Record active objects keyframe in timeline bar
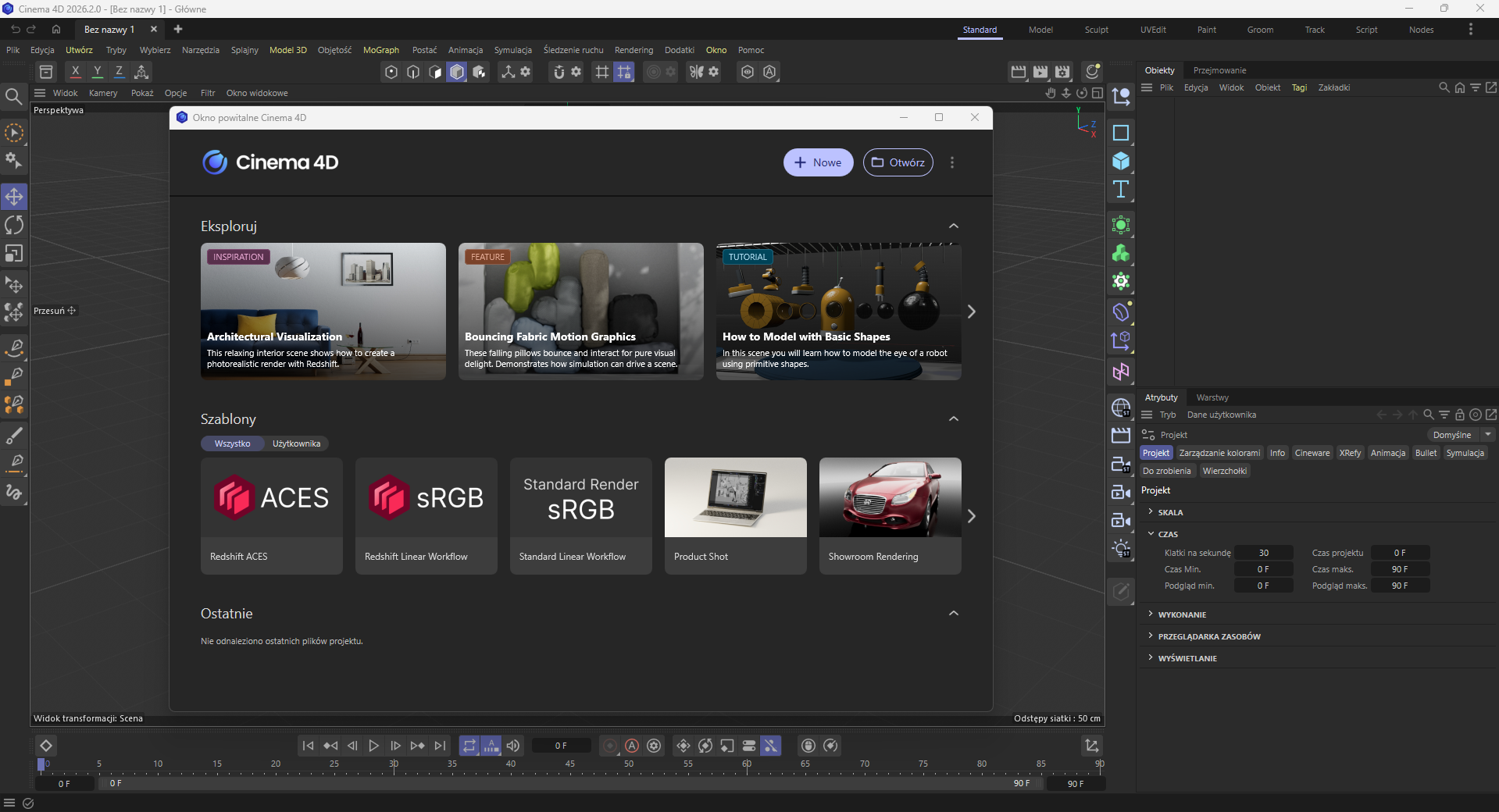This screenshot has height=812, width=1499. coord(610,746)
